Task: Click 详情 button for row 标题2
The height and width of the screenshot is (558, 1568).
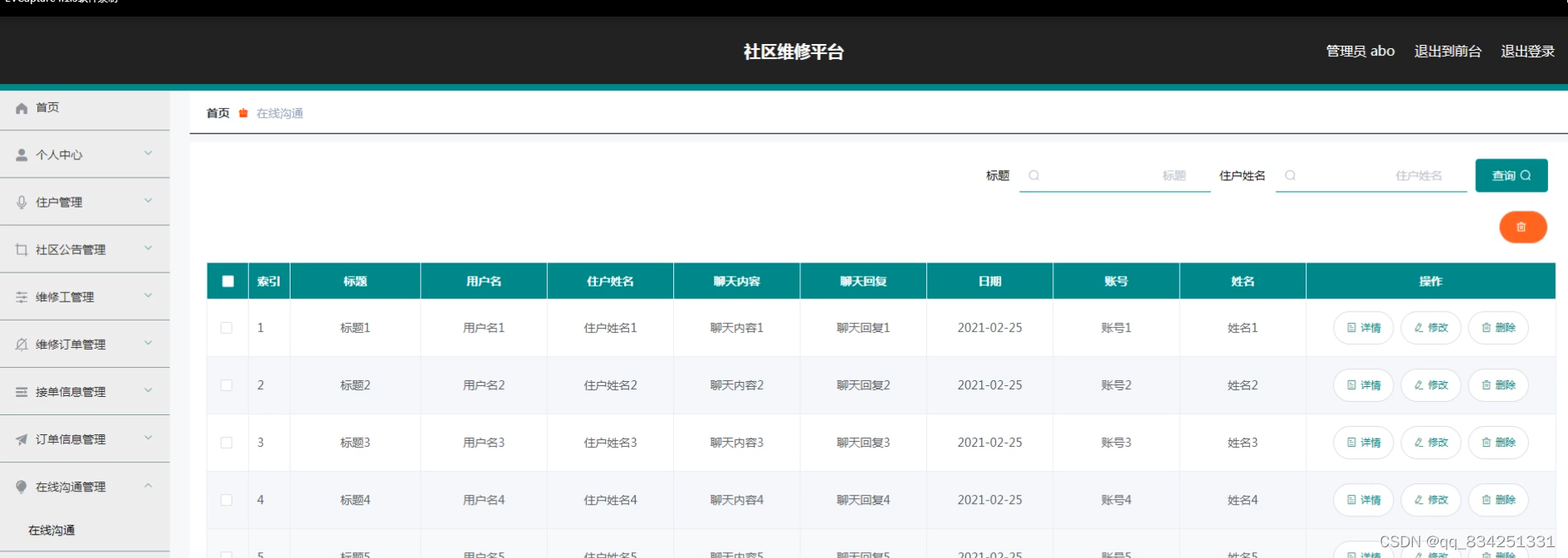Action: click(1363, 385)
